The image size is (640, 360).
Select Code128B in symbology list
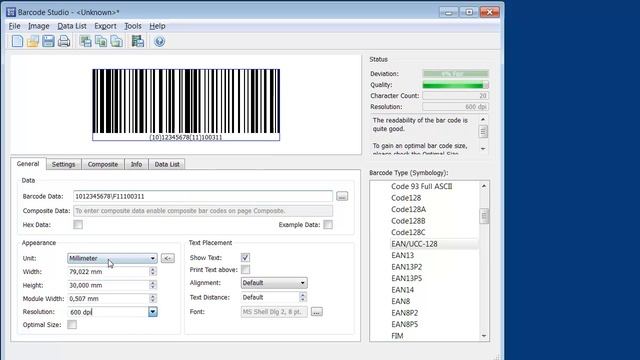point(408,221)
